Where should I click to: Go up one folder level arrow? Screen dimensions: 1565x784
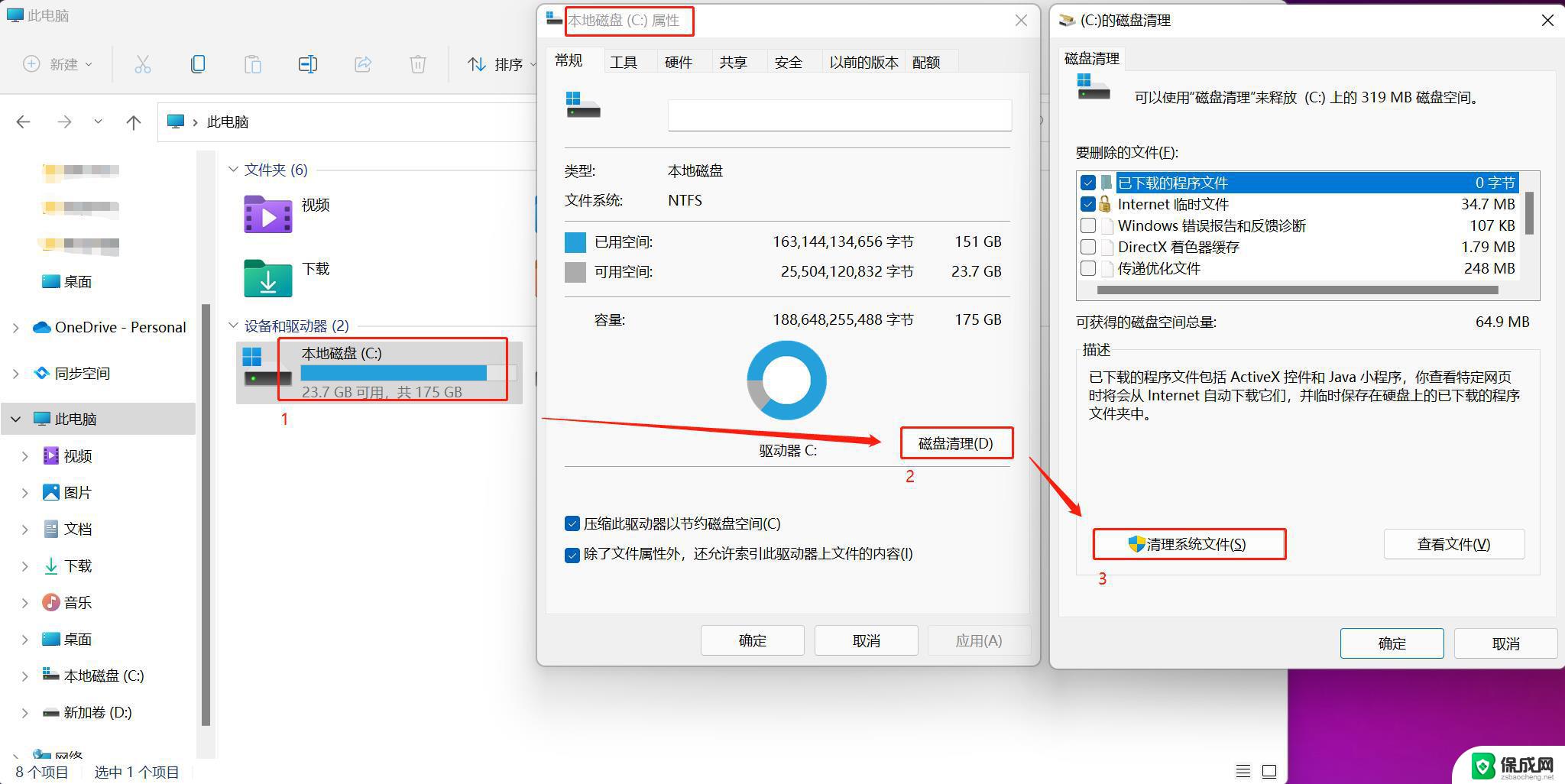point(134,121)
